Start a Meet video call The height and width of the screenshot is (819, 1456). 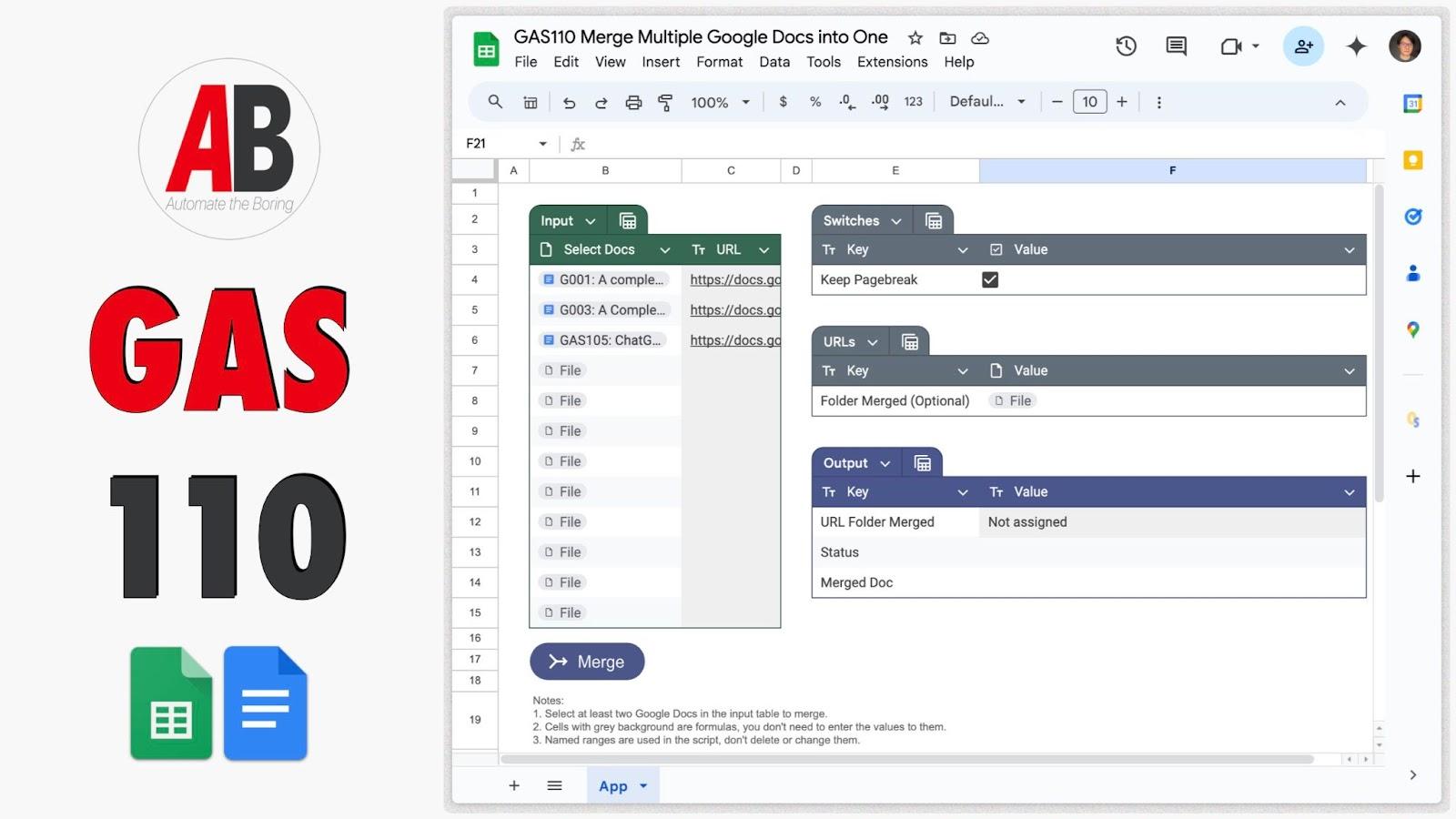coord(1231,46)
